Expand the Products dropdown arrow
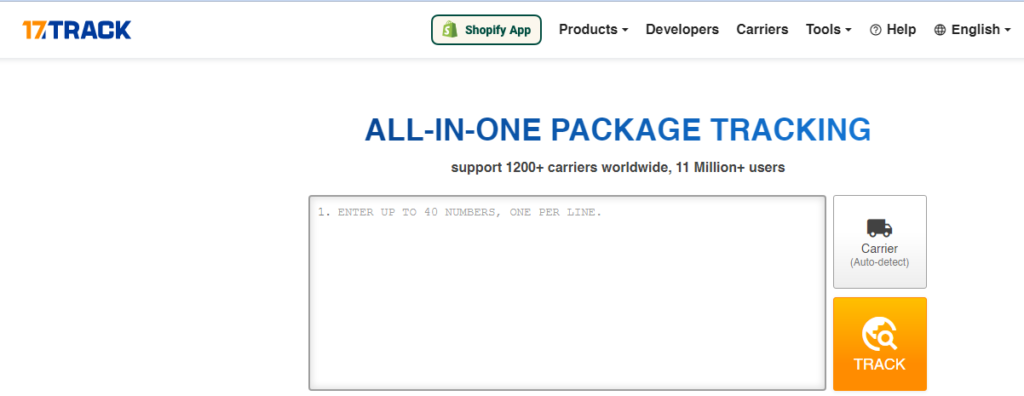 [x=625, y=30]
